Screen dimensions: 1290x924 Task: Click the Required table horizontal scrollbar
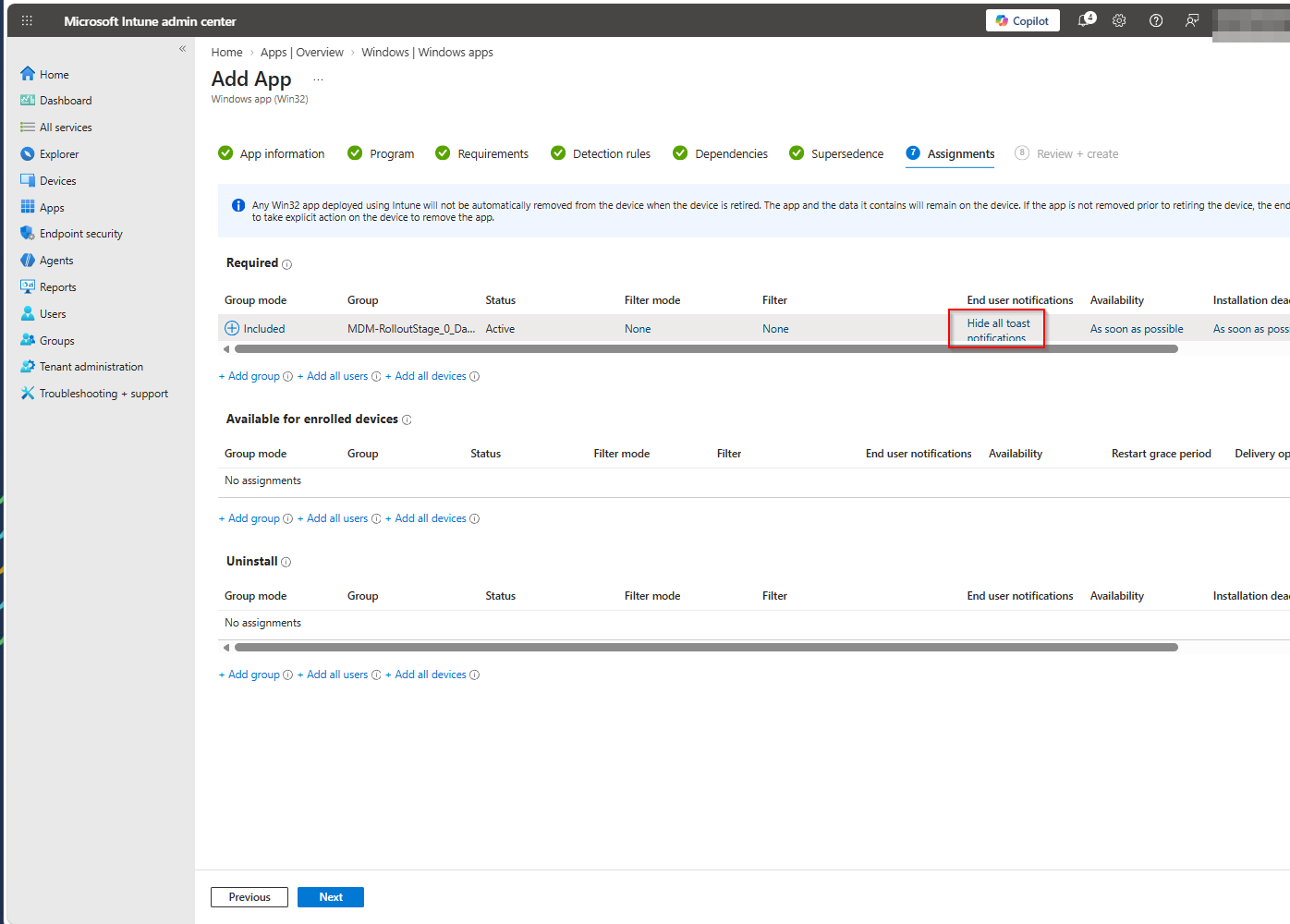706,349
